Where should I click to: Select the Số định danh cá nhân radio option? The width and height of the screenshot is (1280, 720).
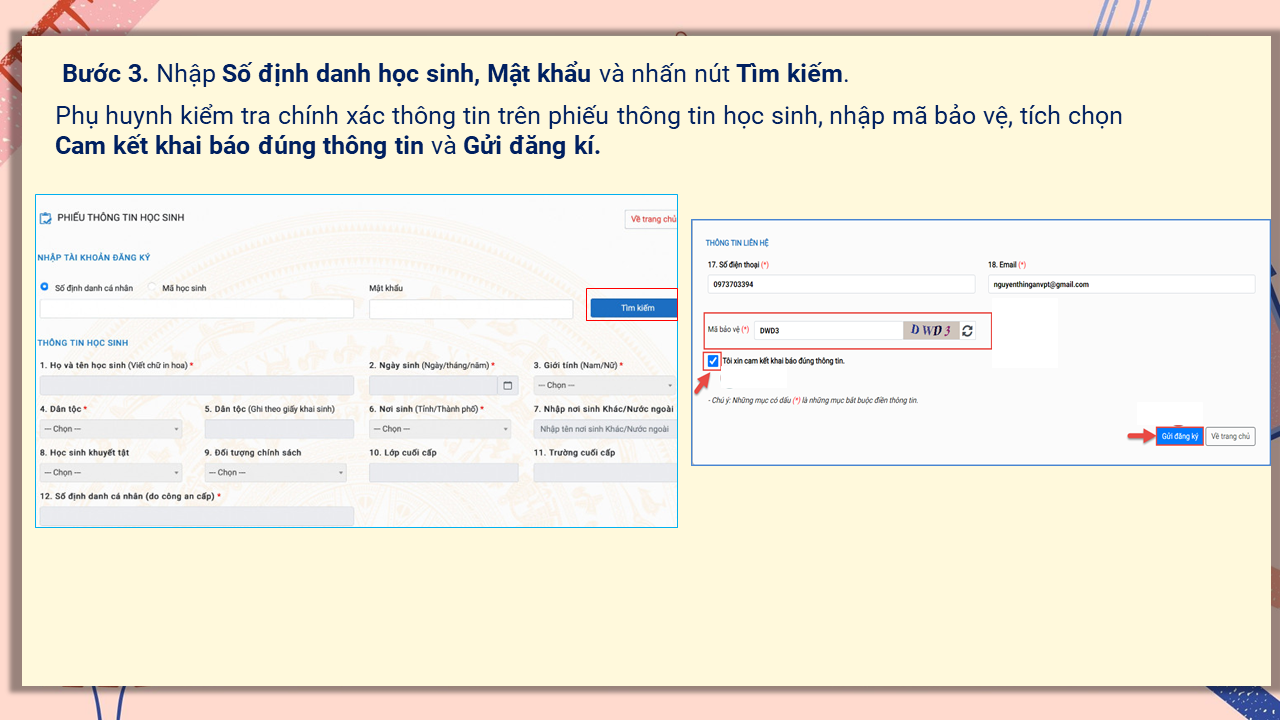point(47,287)
